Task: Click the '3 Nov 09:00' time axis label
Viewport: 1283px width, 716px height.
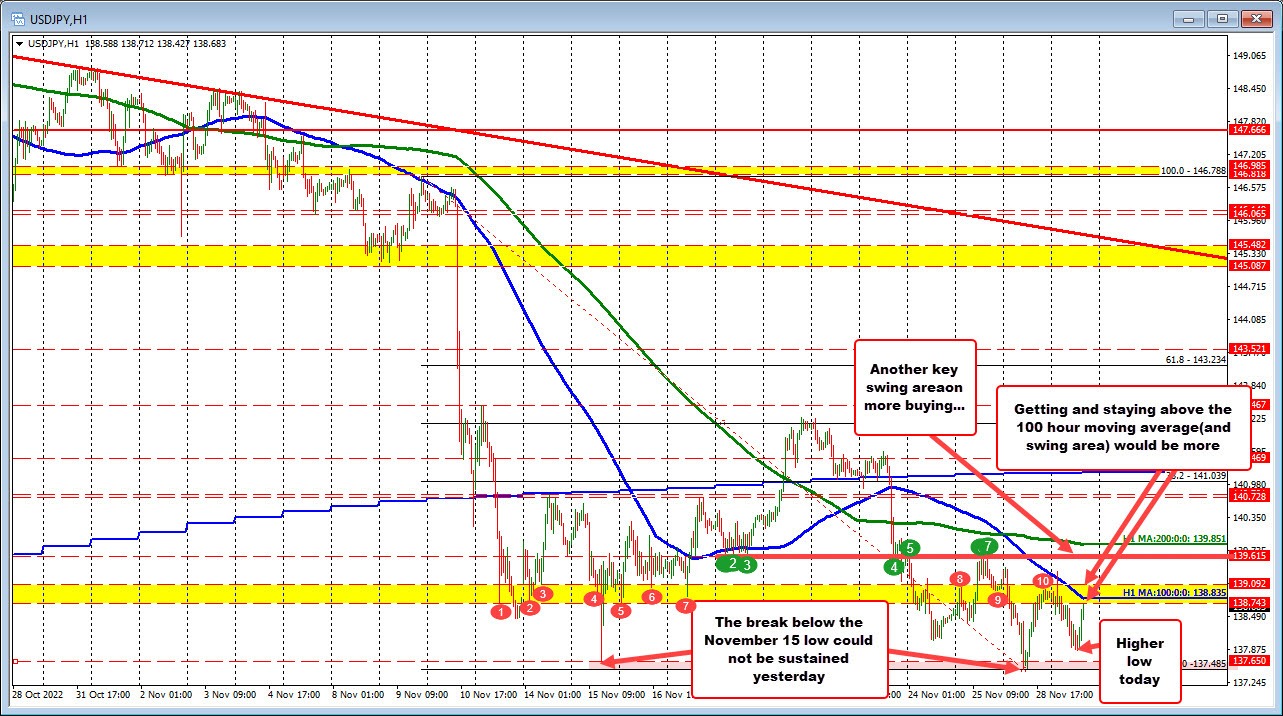Action: 229,693
